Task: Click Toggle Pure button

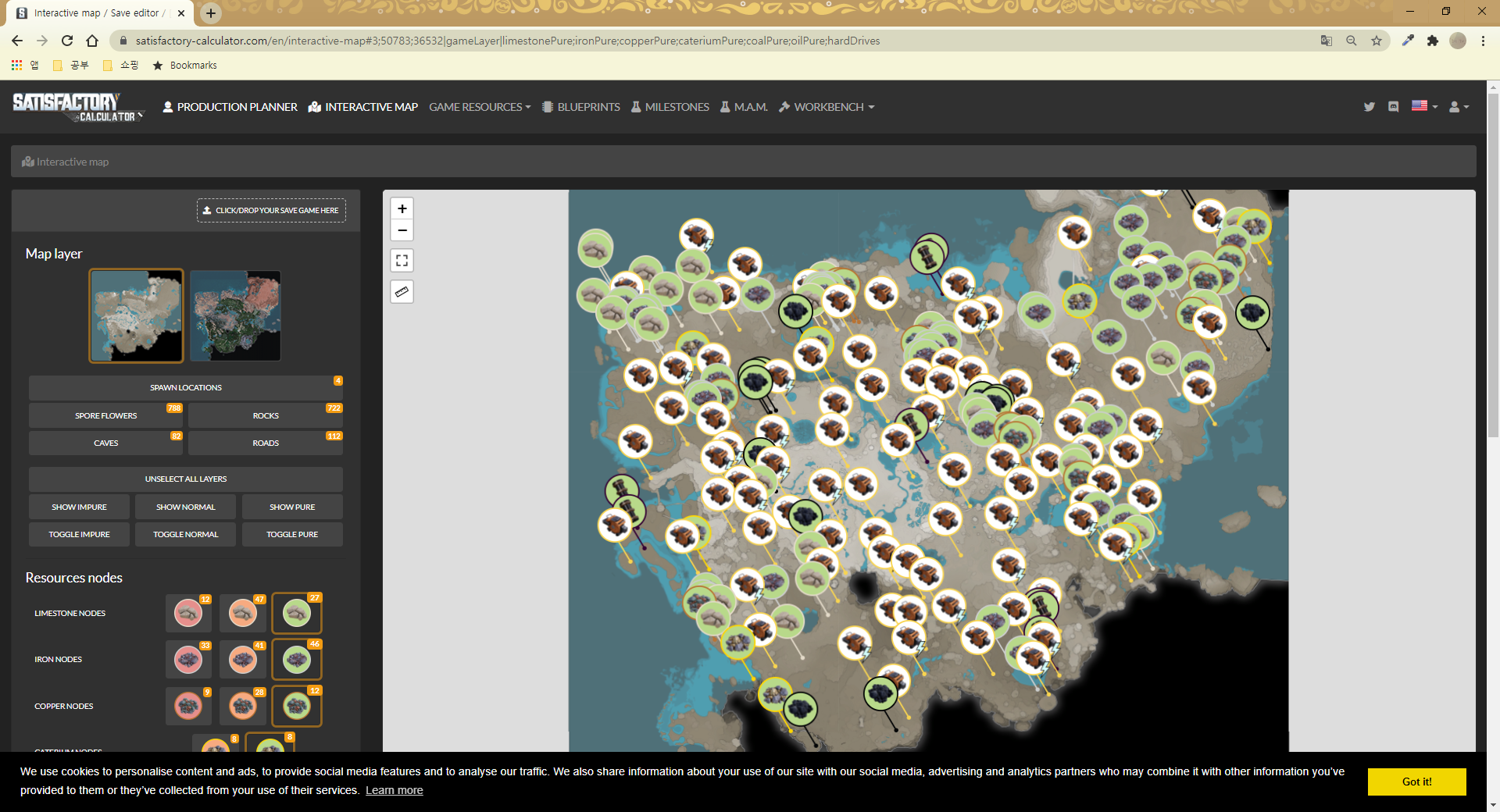Action: coord(292,534)
